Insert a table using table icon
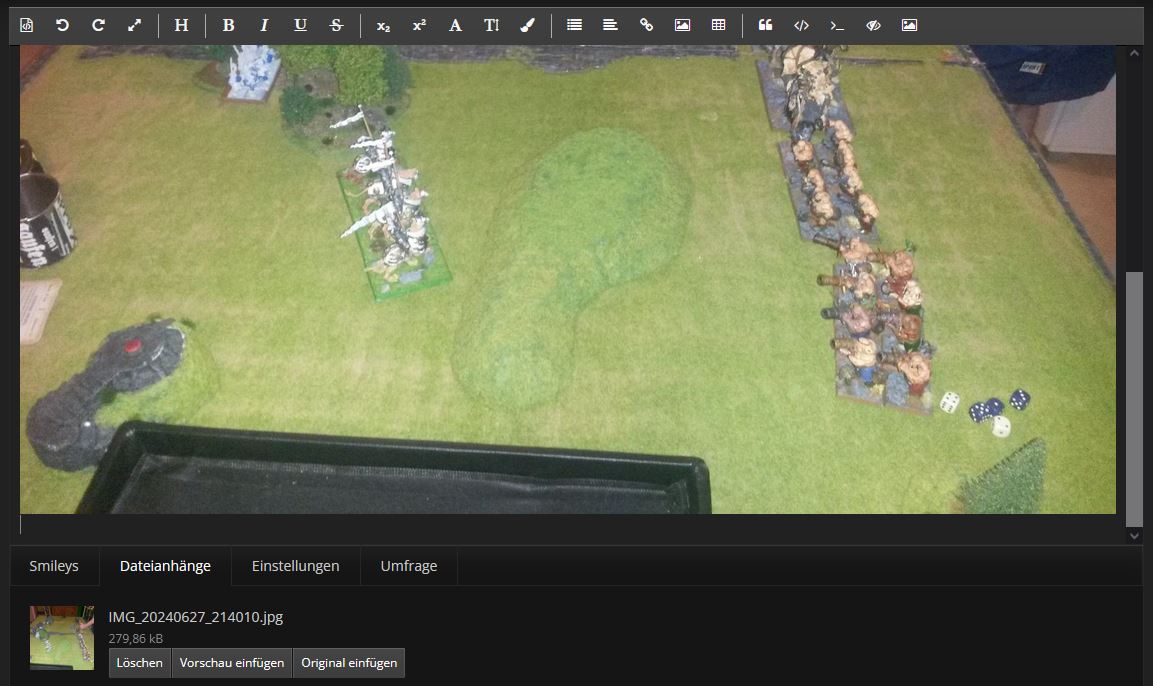This screenshot has width=1153, height=686. [x=718, y=25]
